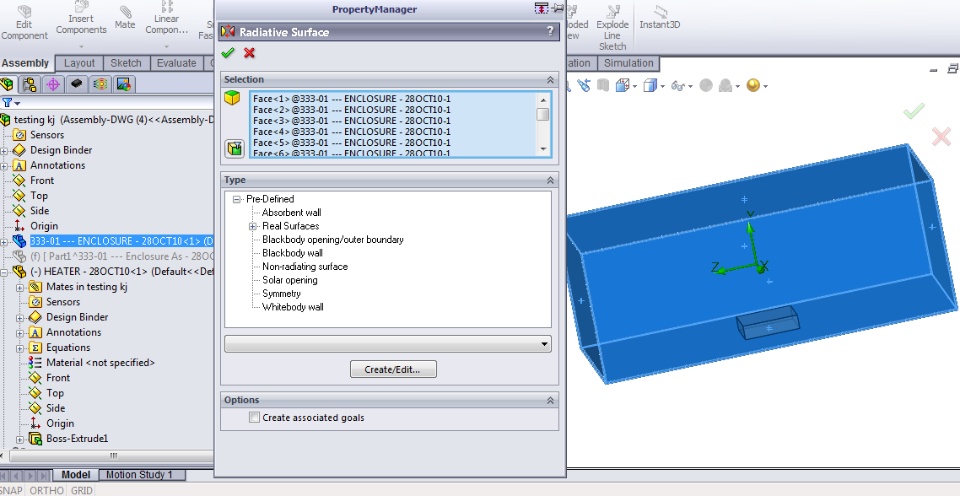Select the Model bottom tab
Viewport: 960px width, 496px height.
click(76, 475)
